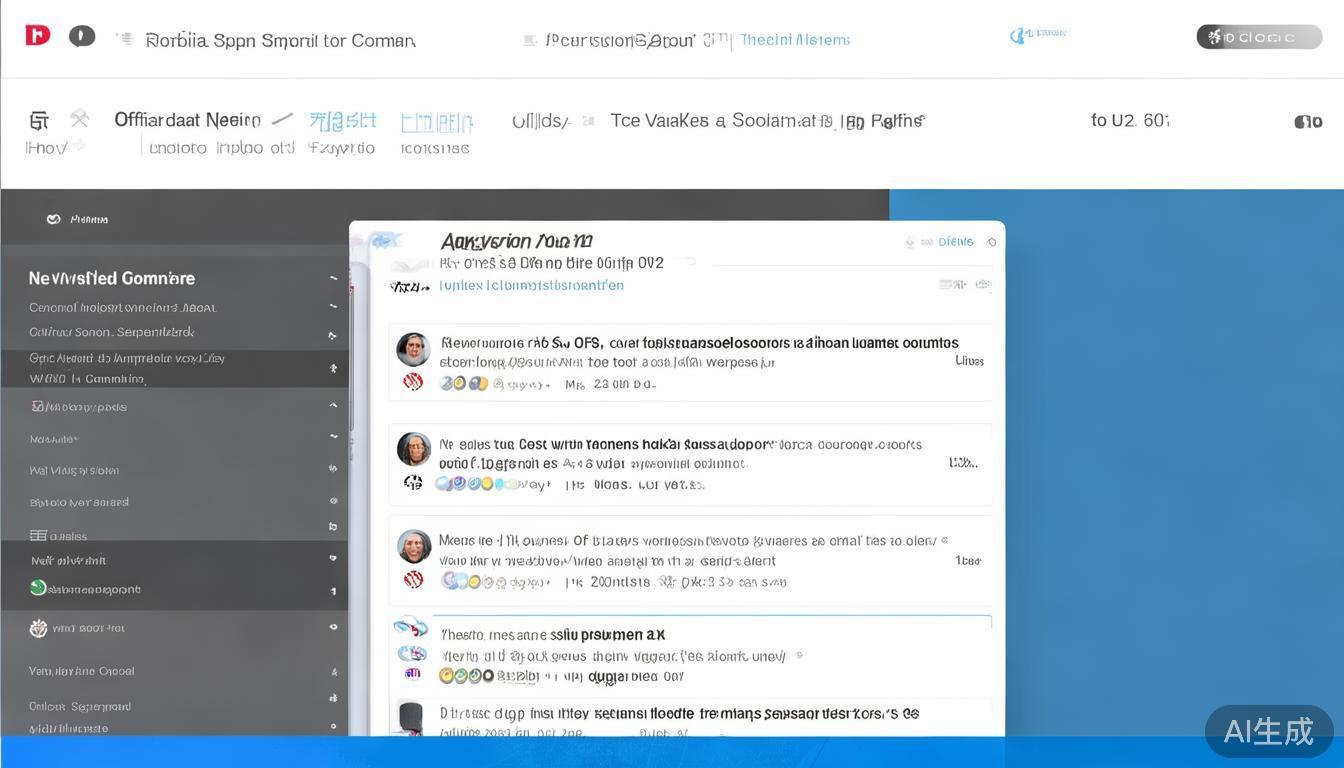The image size is (1344, 768).
Task: Expand the "Cenonol" sidebar row using its chevron
Action: coord(333,307)
